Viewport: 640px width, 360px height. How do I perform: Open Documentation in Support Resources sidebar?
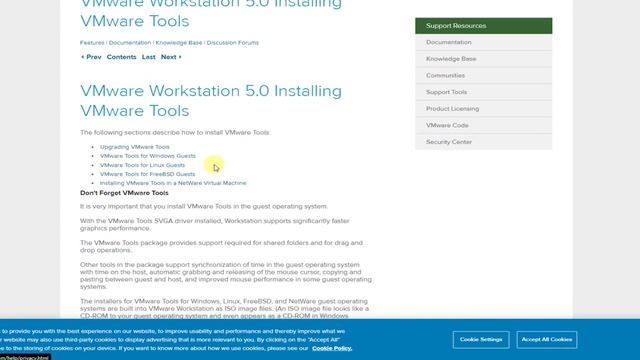pyautogui.click(x=484, y=42)
